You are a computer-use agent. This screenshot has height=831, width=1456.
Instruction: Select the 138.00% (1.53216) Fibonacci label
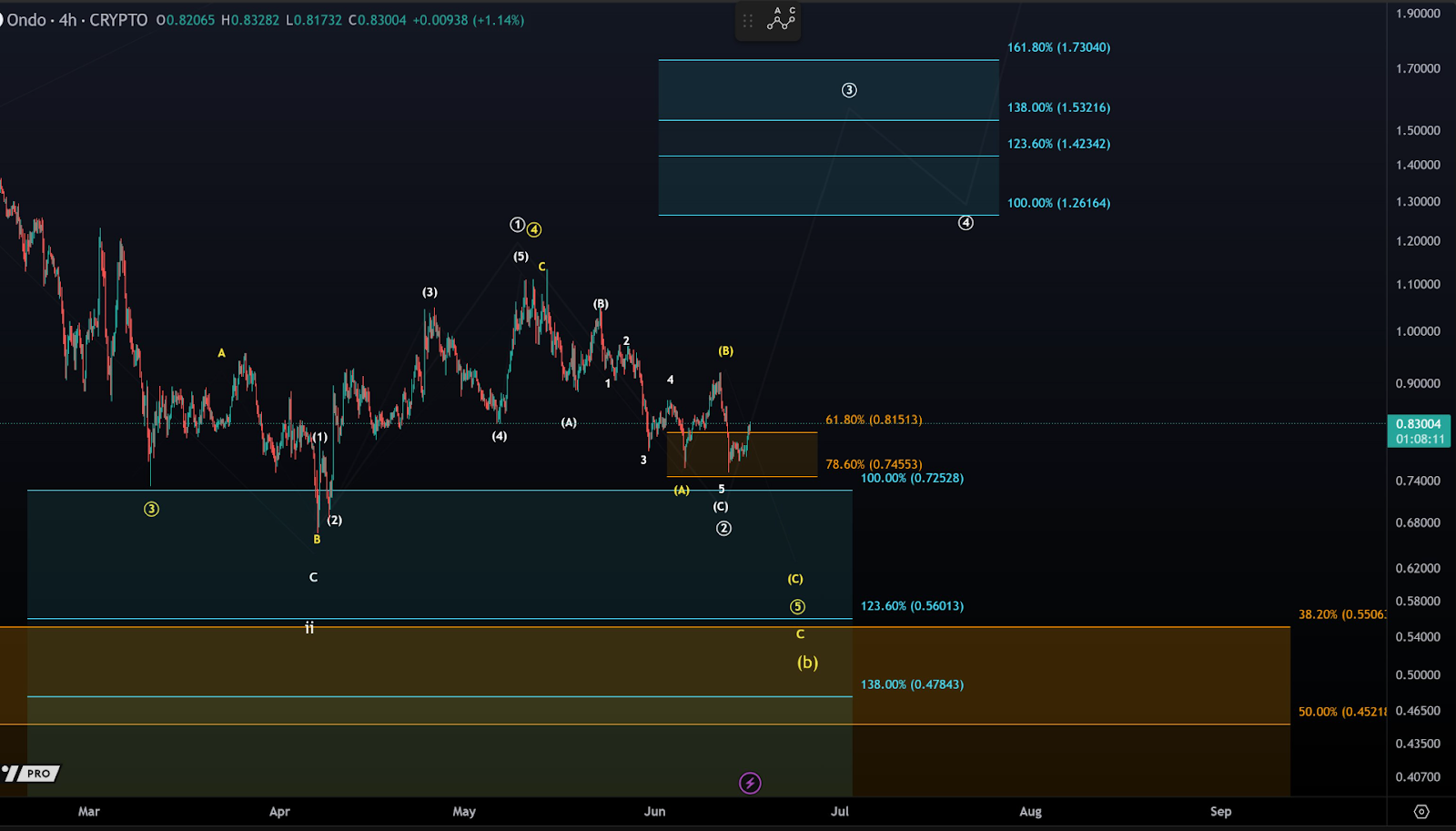coord(1058,107)
